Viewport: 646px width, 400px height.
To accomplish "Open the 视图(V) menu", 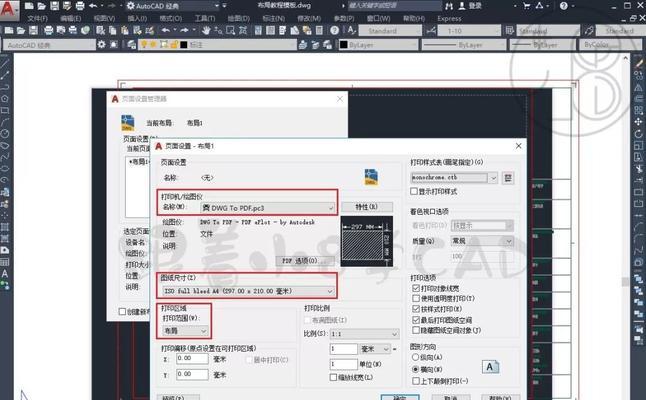I will (104, 19).
